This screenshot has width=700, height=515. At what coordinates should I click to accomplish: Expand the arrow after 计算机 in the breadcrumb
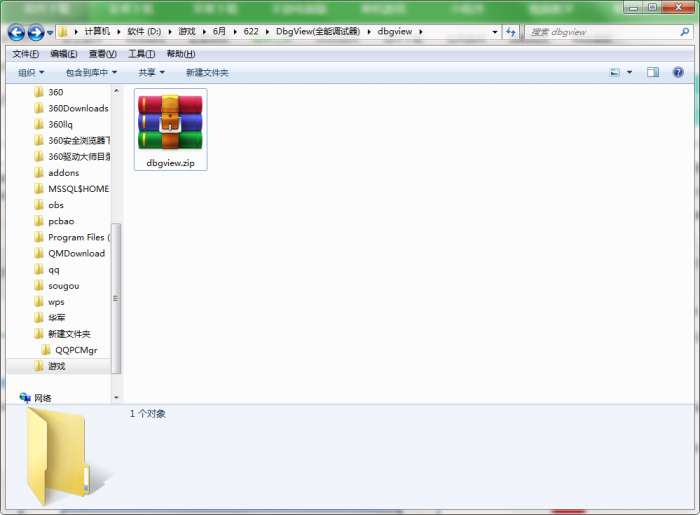pyautogui.click(x=119, y=32)
